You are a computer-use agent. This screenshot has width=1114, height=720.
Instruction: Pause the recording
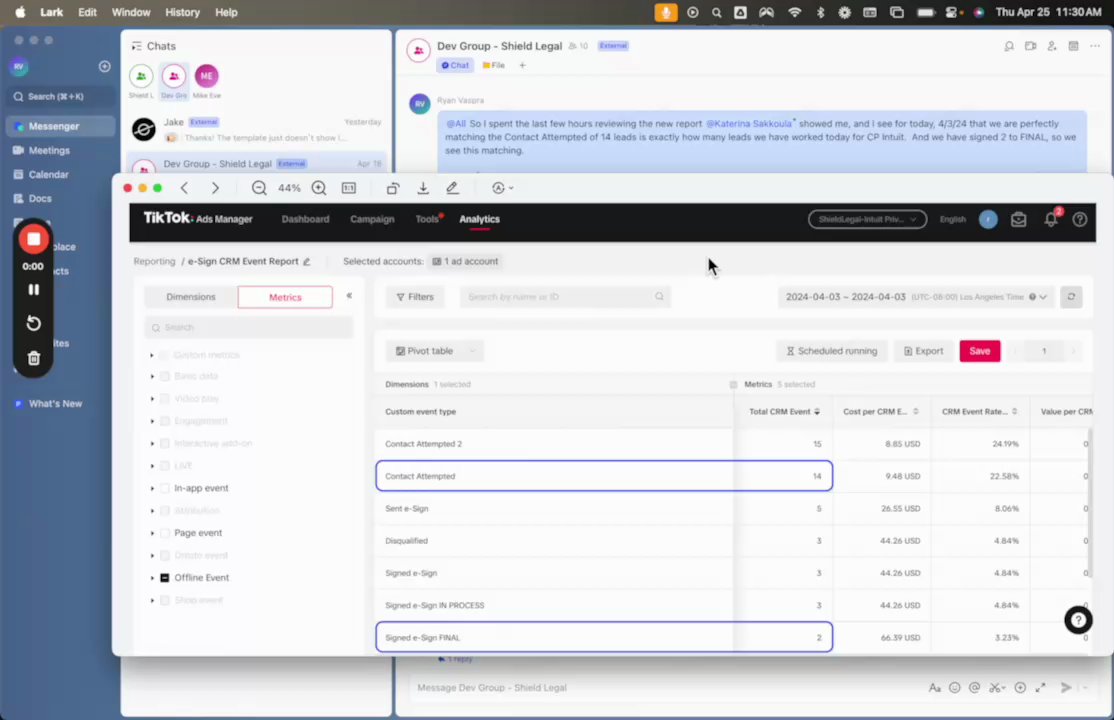[x=33, y=289]
